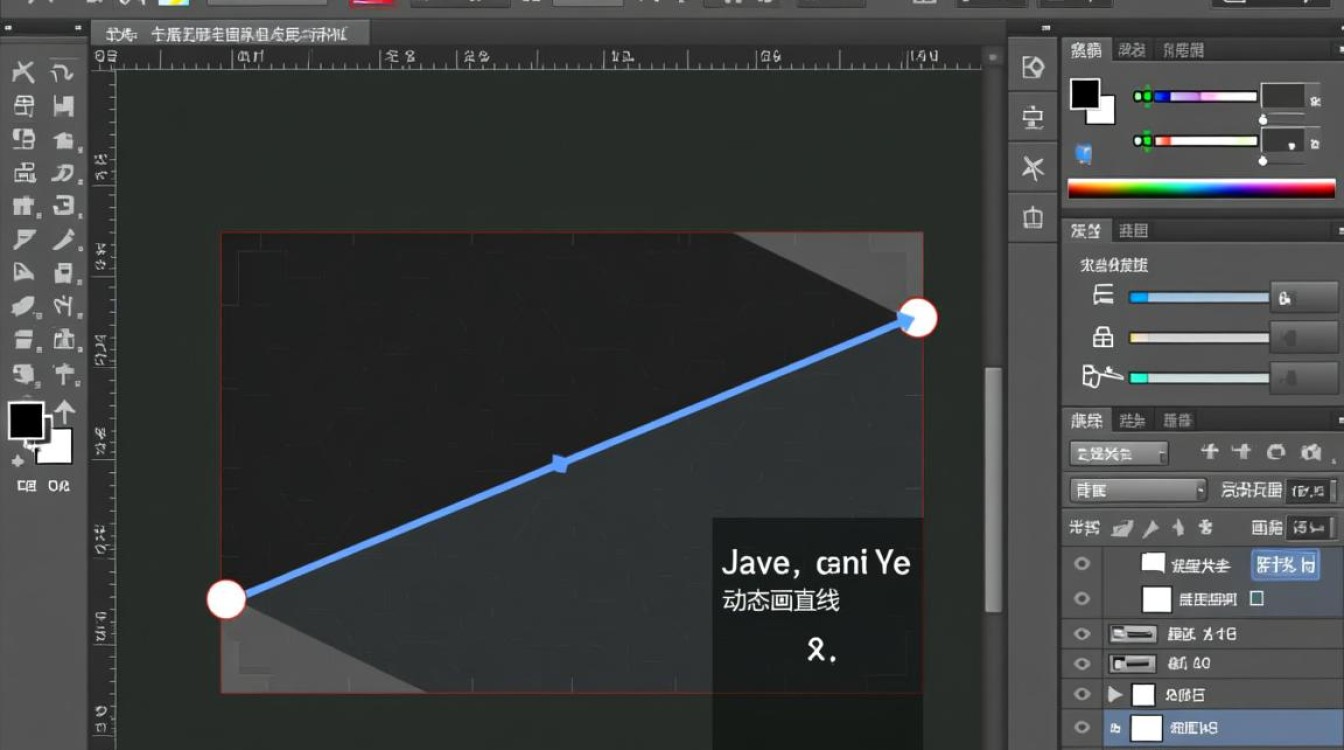Toggle visibility of the bottom highlighted layer
This screenshot has width=1344, height=750.
[x=1081, y=728]
